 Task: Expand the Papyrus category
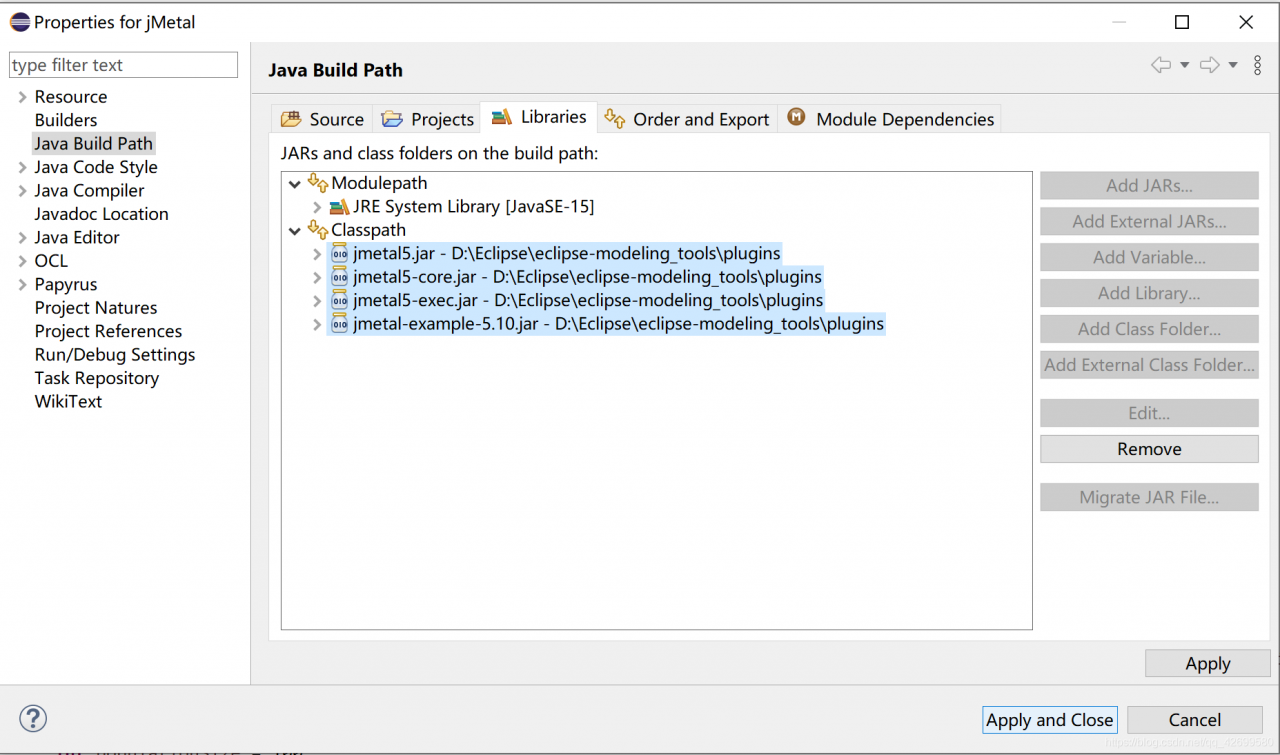point(22,285)
